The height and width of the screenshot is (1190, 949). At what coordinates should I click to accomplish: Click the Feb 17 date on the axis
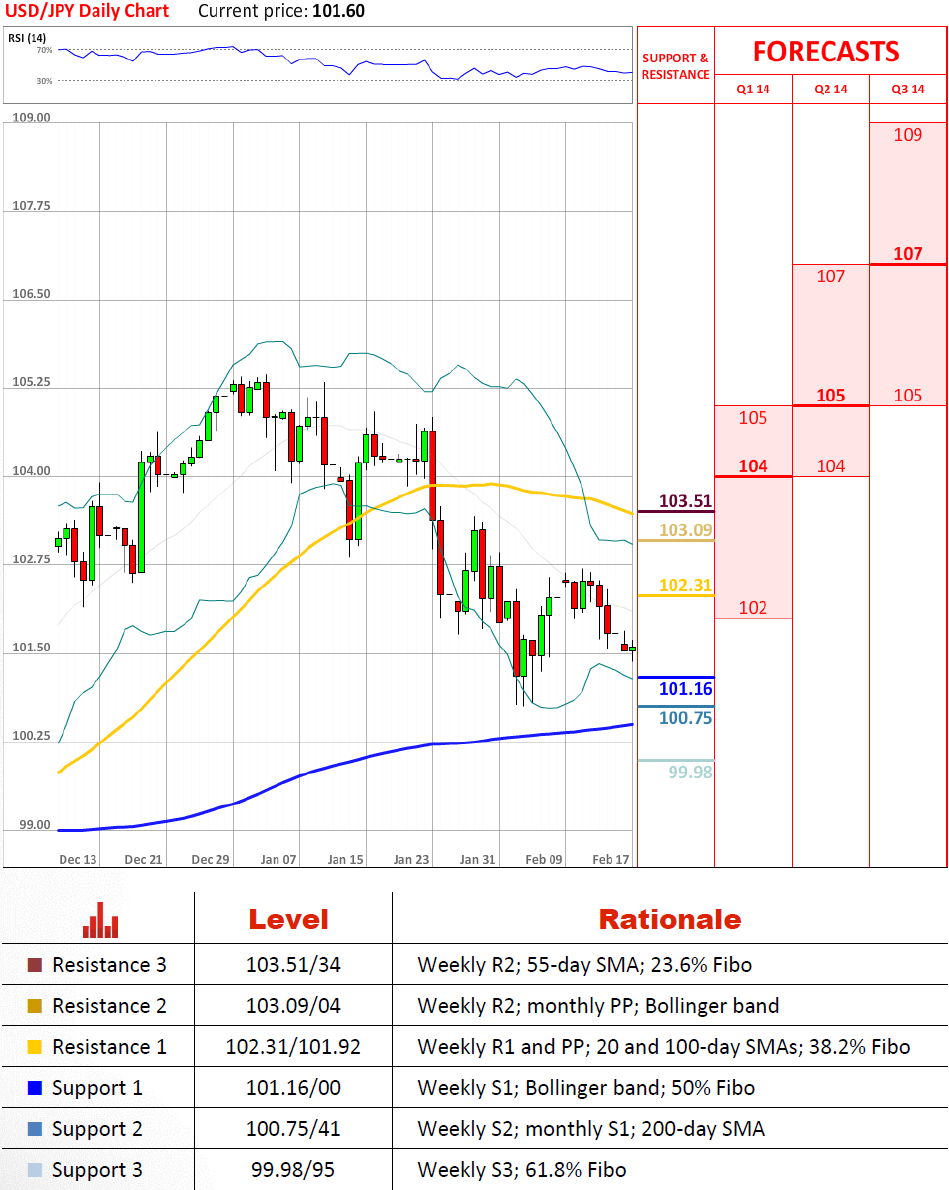(610, 859)
